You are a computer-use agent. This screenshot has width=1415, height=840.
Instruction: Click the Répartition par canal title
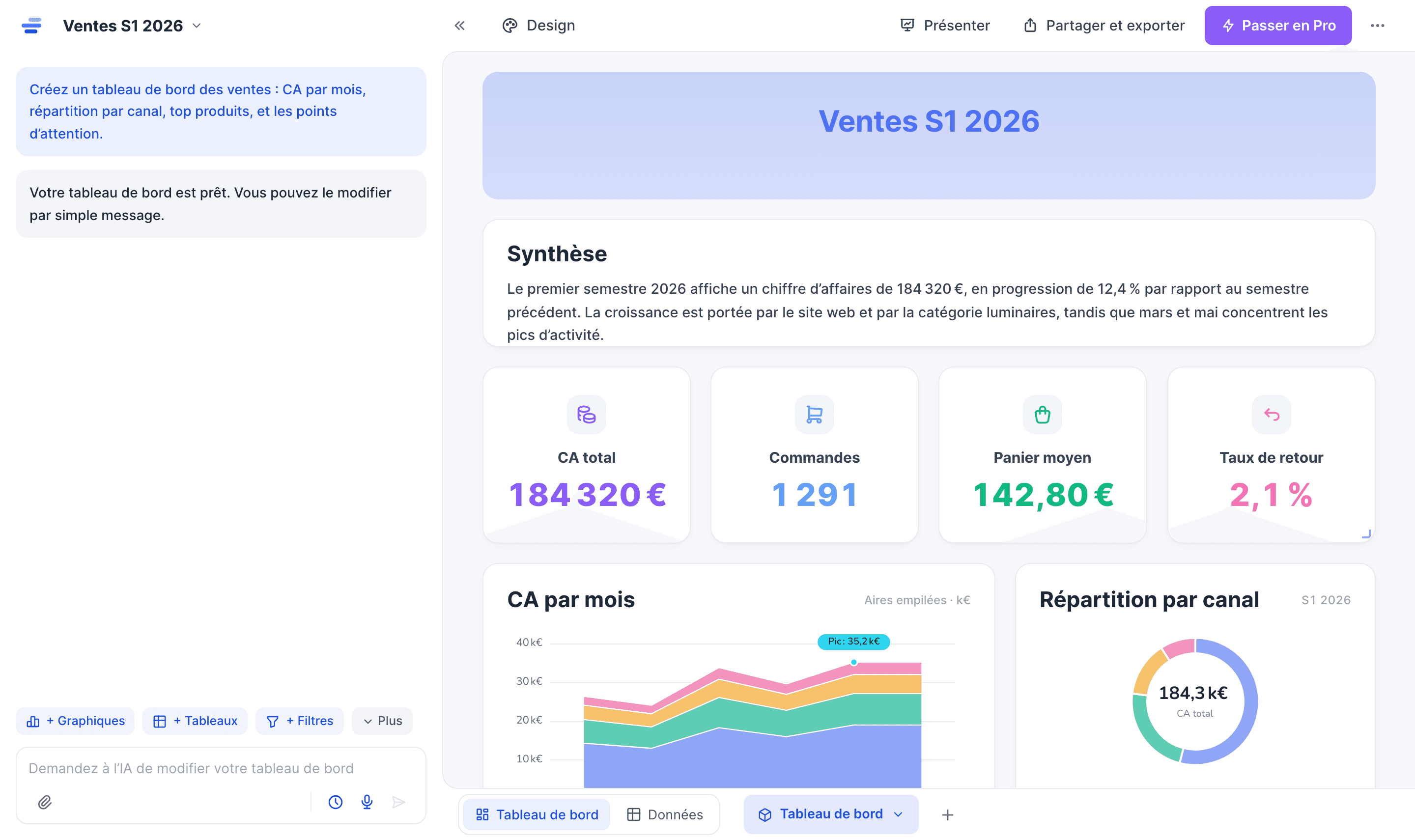coord(1149,599)
